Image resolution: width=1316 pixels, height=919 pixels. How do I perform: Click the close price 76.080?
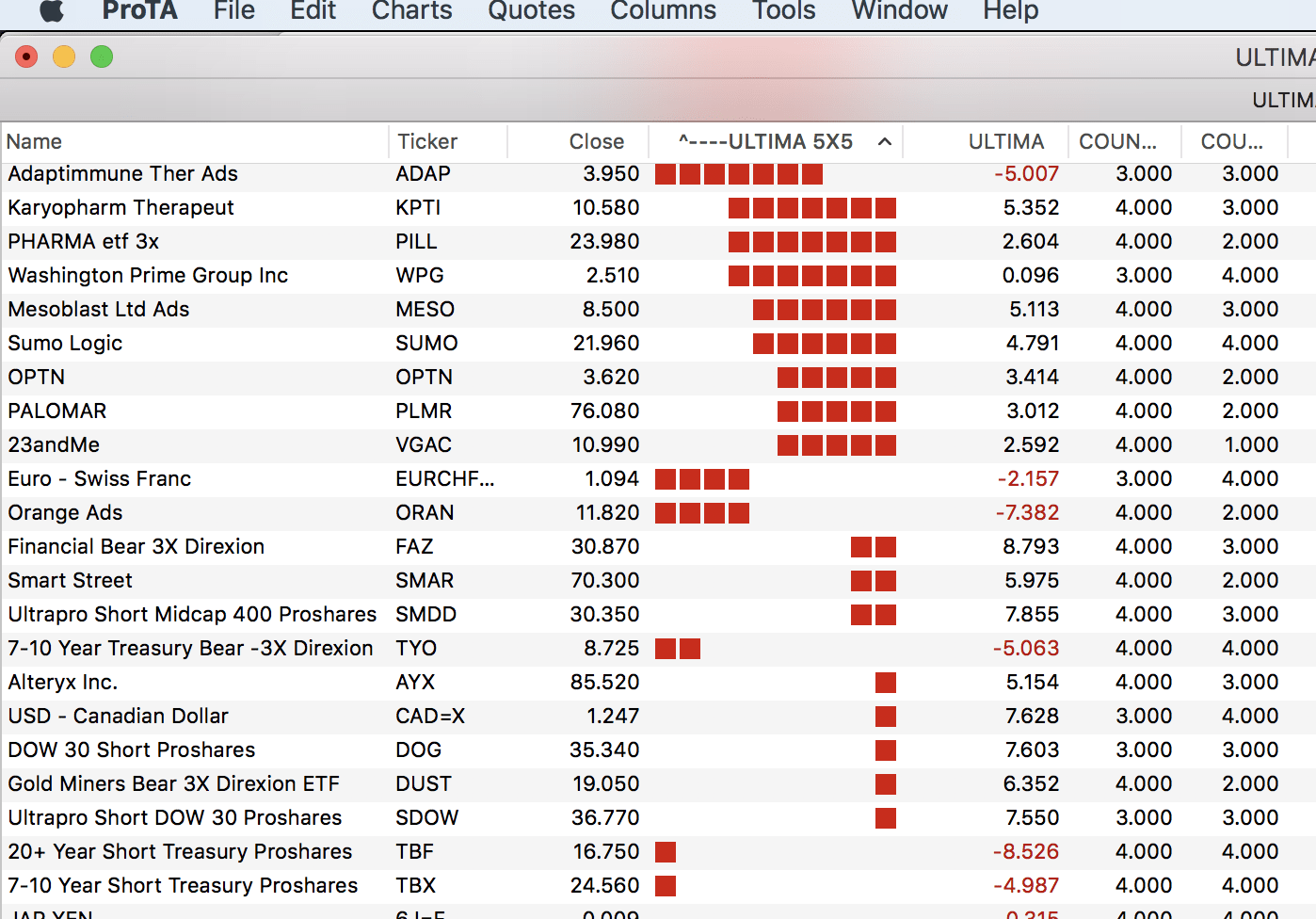click(604, 411)
